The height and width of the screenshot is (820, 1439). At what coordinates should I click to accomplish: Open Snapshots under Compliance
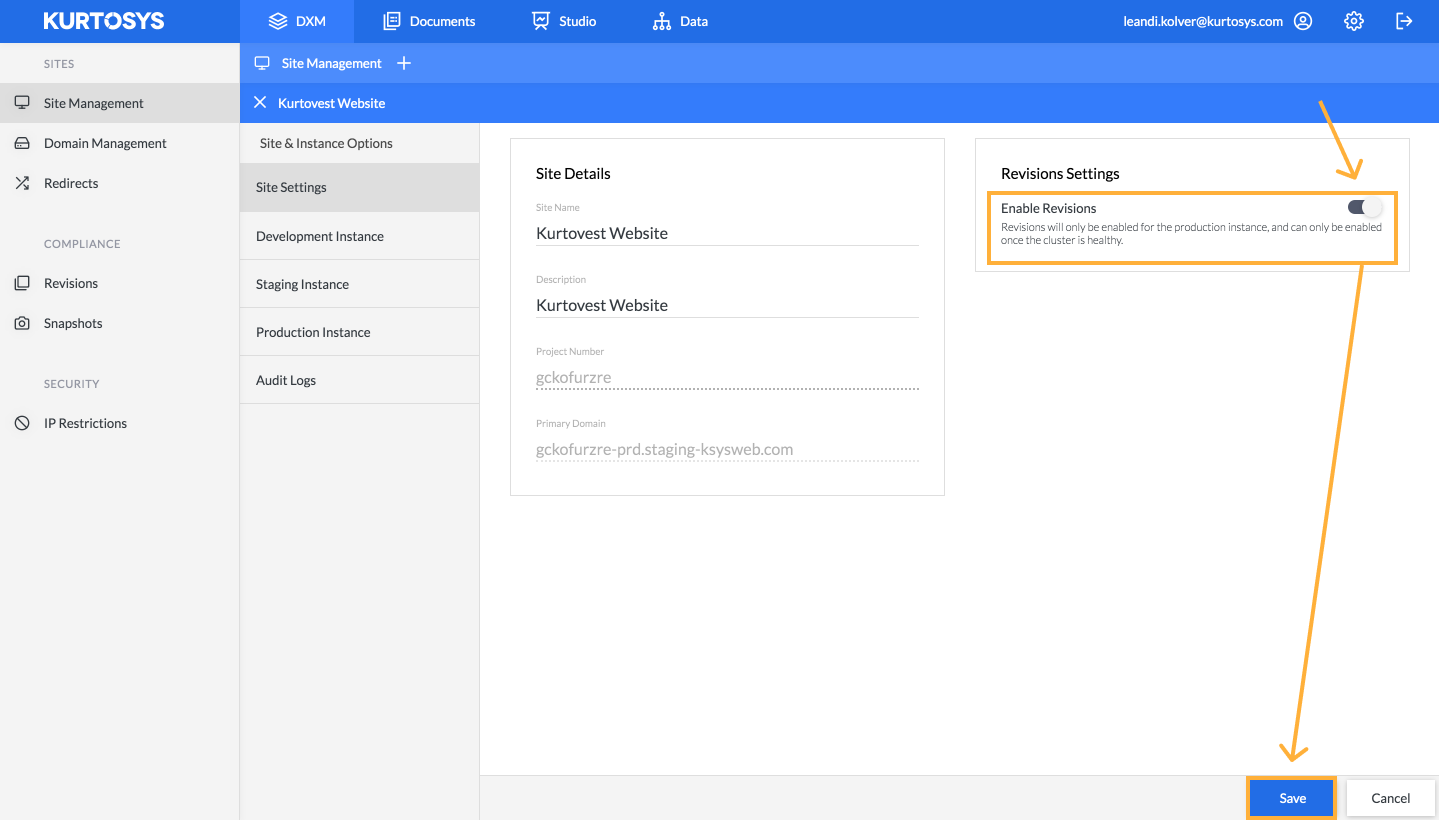click(x=120, y=323)
